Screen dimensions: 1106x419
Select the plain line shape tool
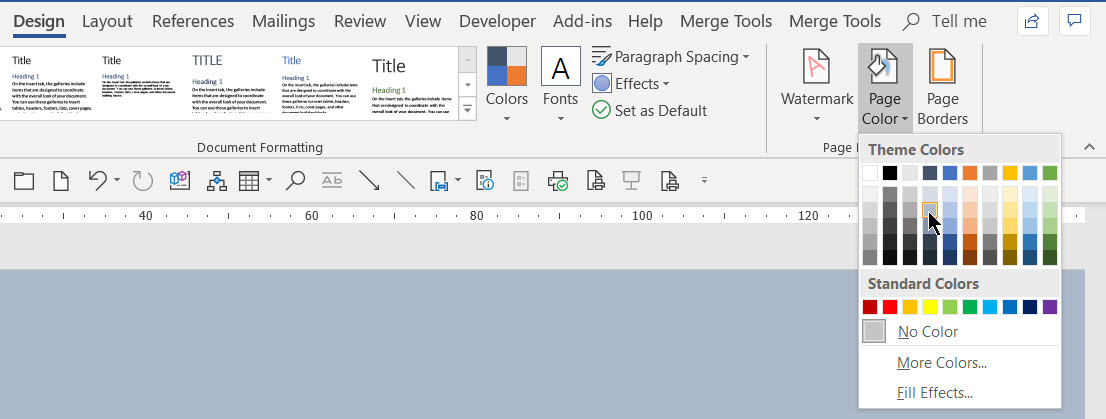pos(406,181)
